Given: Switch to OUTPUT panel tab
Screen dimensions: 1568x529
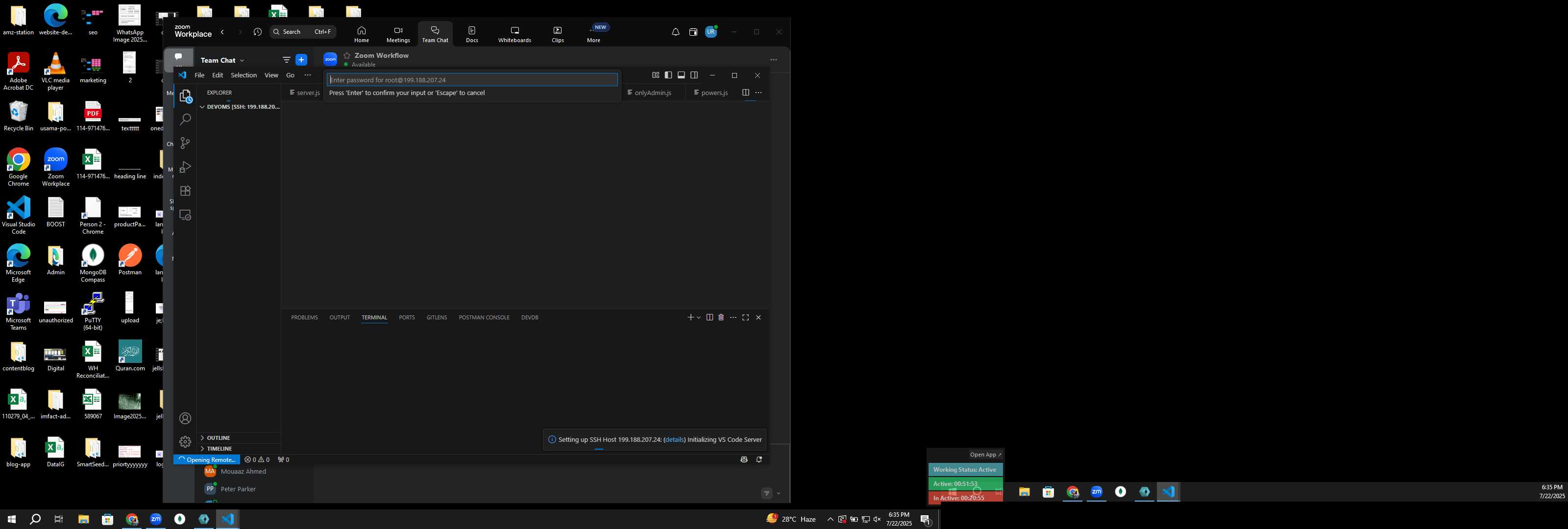Looking at the screenshot, I should click(x=340, y=317).
